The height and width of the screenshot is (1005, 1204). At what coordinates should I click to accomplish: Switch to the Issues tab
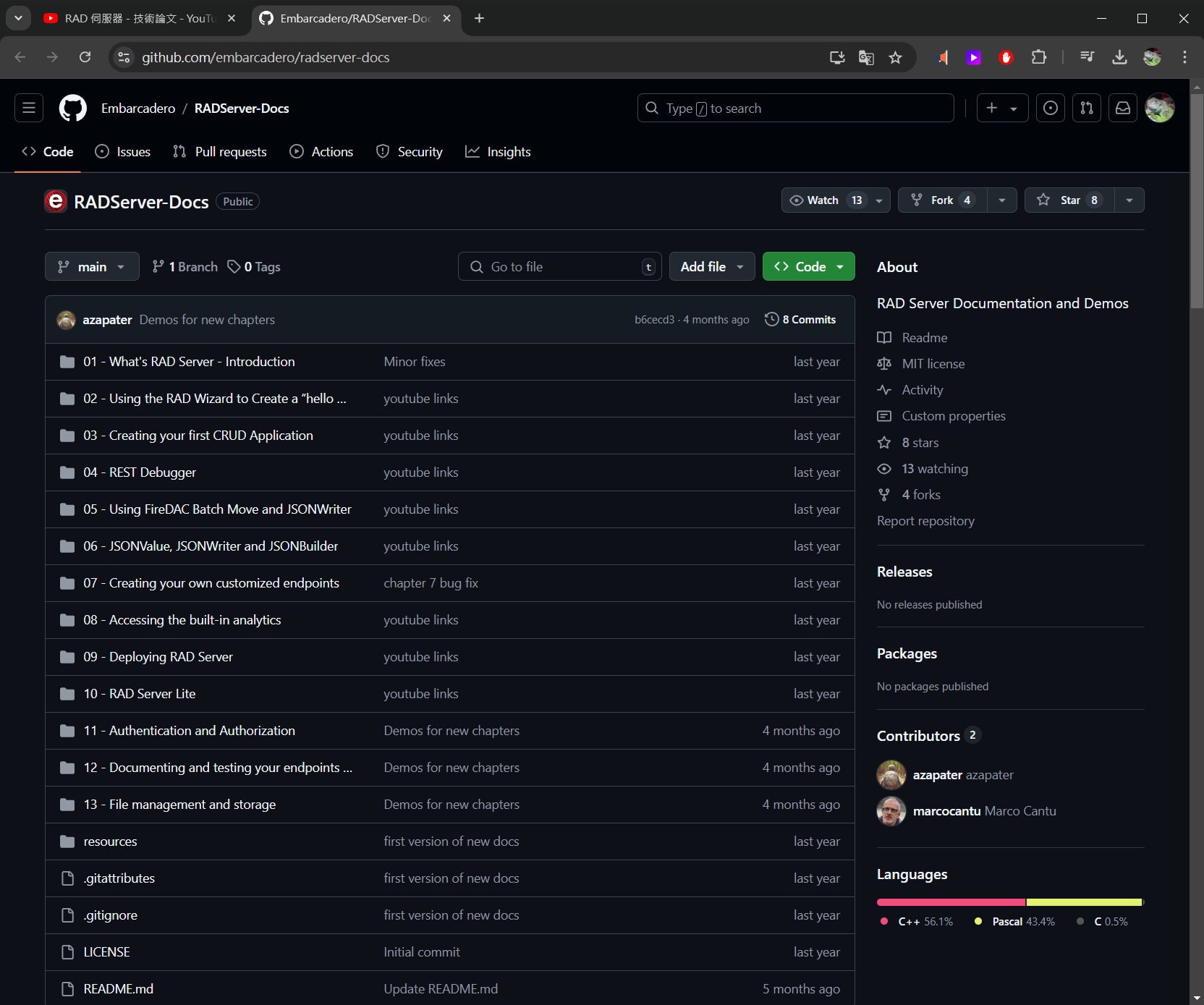coord(123,152)
